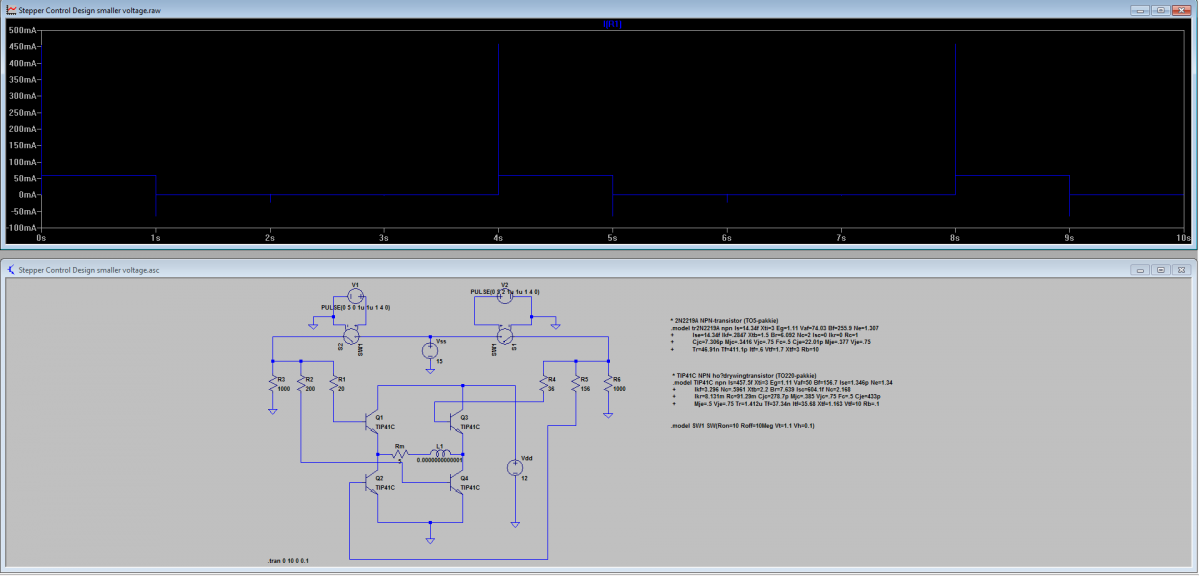1200x576 pixels.
Task: Click the Vdd 12V supply symbol
Action: click(515, 466)
